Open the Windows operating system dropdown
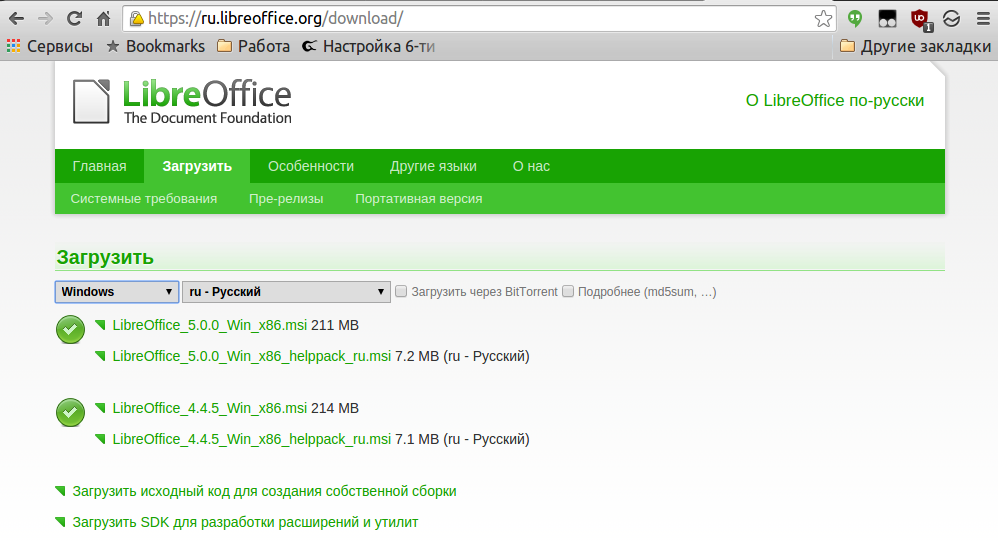This screenshot has height=541, width=998. (x=116, y=292)
